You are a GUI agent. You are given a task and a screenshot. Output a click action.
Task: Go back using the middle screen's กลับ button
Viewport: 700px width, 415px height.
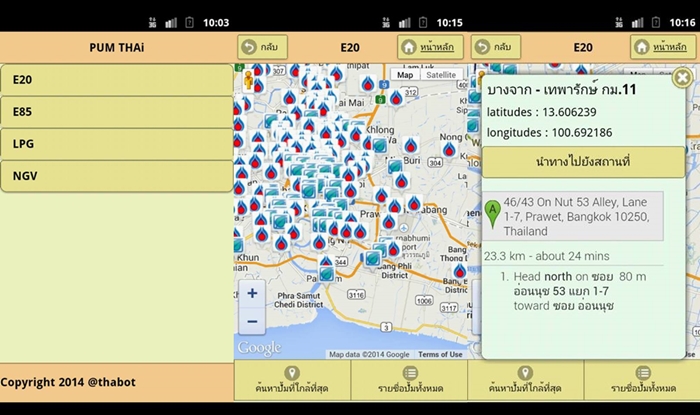point(262,47)
